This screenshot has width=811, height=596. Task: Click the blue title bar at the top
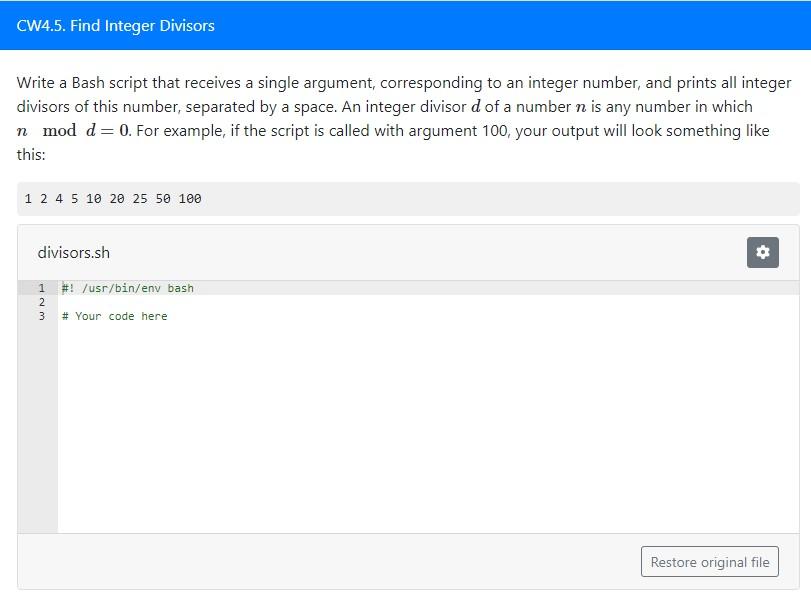[405, 26]
